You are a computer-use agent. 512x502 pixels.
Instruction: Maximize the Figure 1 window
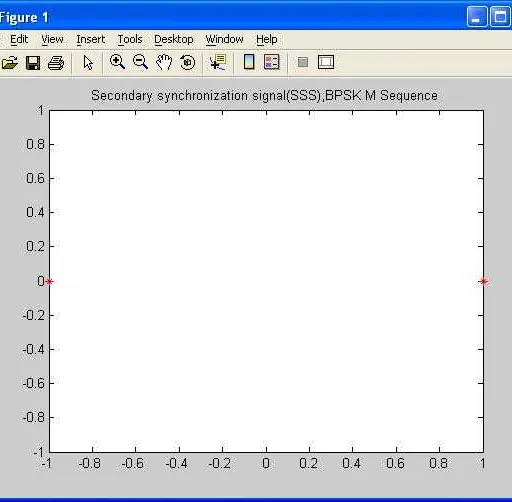pyautogui.click(x=500, y=17)
